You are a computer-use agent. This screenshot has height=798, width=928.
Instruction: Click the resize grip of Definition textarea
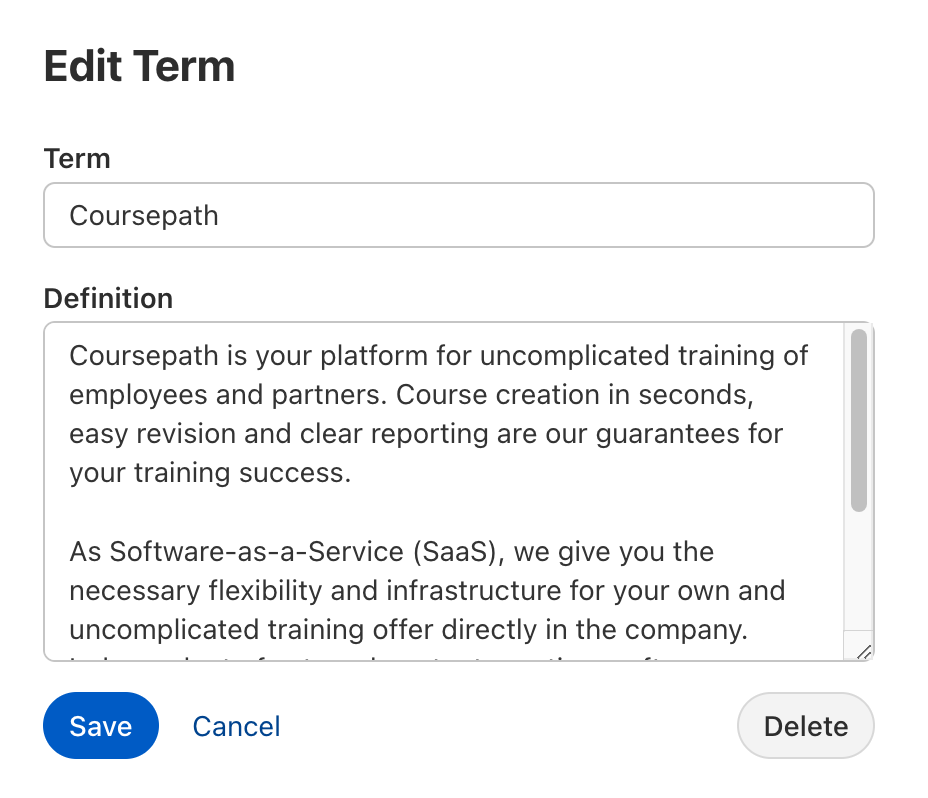coord(864,651)
